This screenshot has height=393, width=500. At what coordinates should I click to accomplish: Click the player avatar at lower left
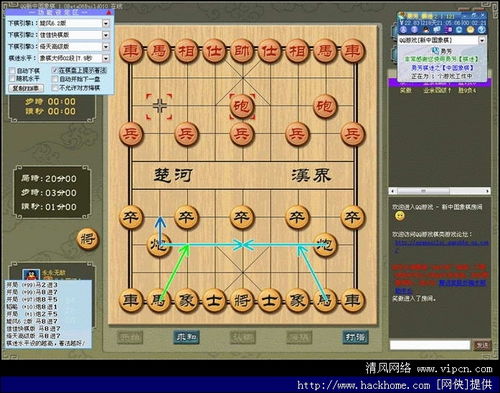point(31,275)
